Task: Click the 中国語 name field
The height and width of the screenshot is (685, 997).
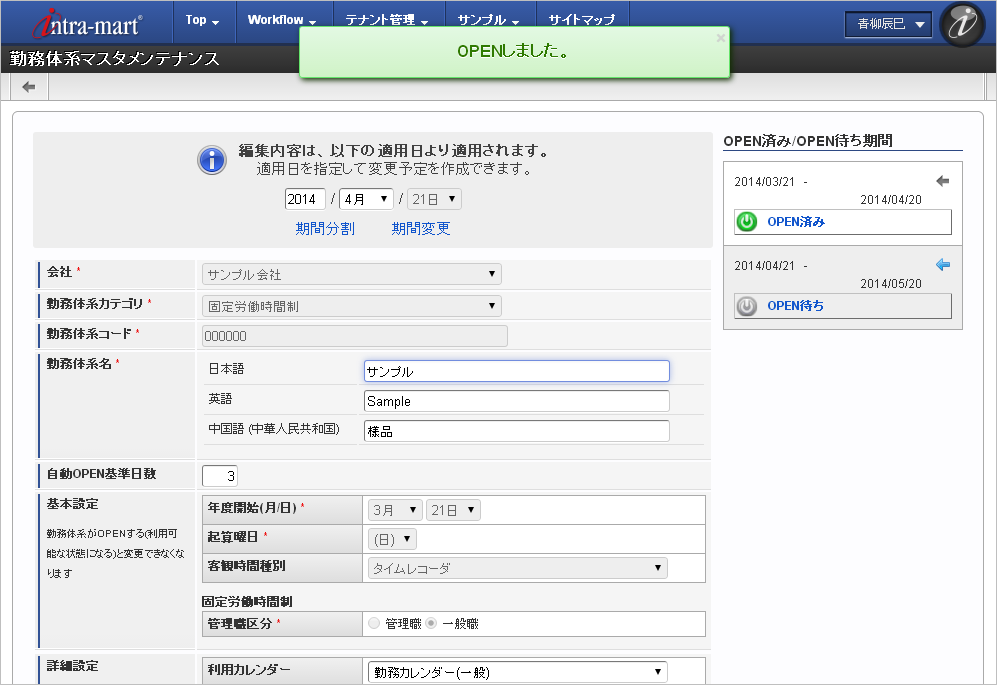Action: pyautogui.click(x=517, y=431)
